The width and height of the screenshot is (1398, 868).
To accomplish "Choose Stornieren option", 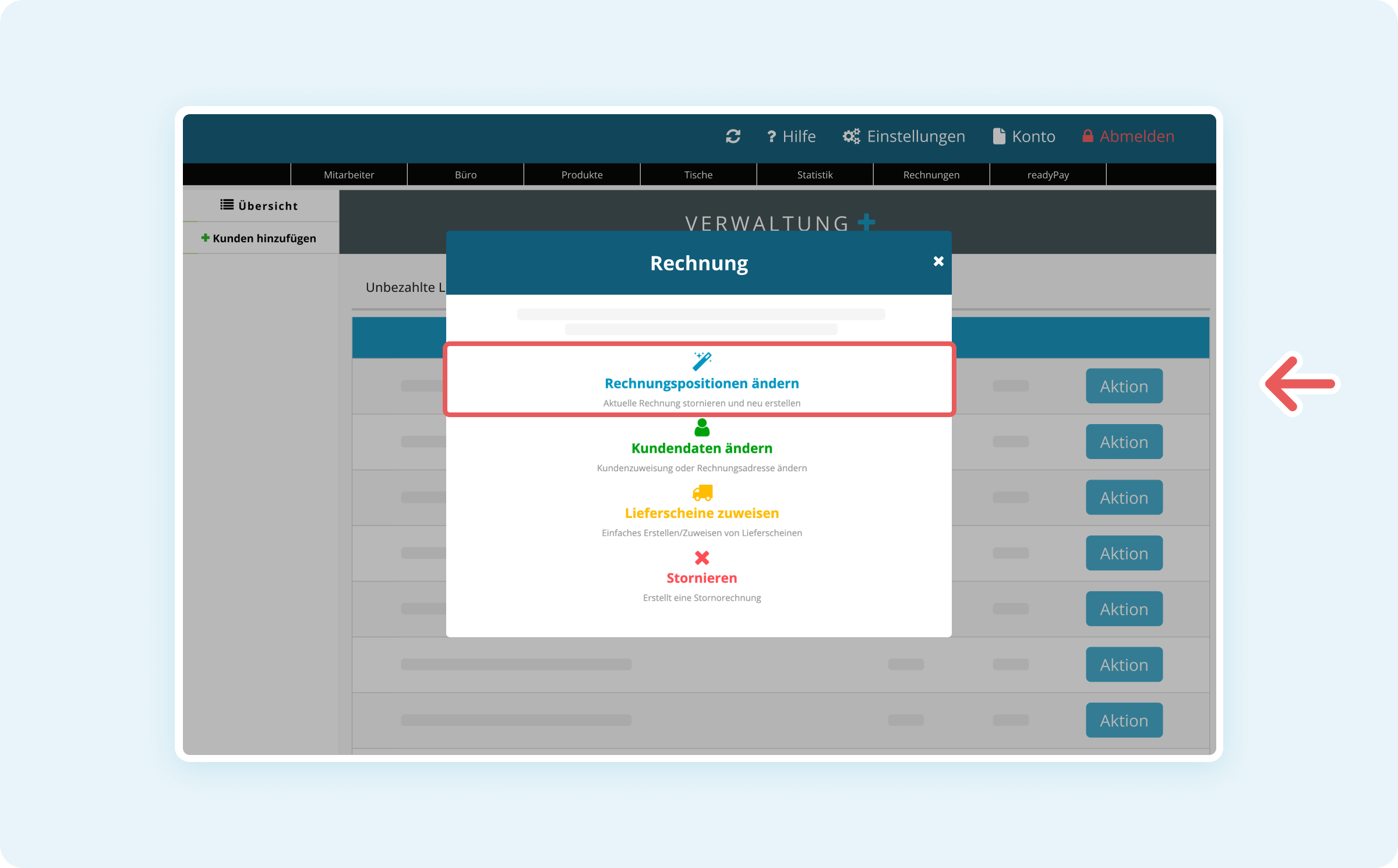I will (701, 578).
